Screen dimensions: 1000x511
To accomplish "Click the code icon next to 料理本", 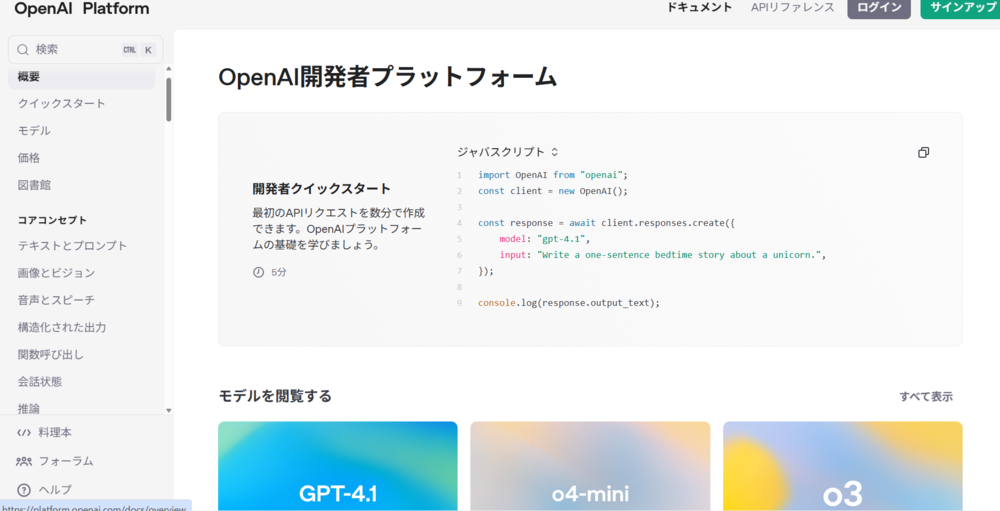I will click(x=24, y=433).
